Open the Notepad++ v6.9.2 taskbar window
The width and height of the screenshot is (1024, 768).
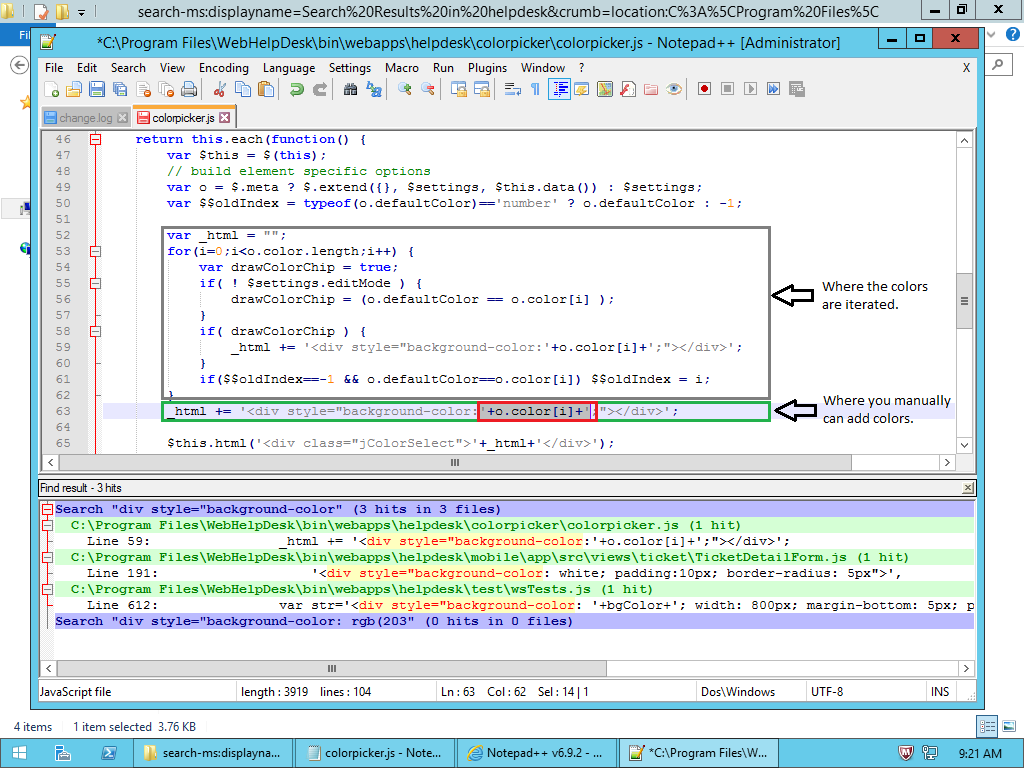tap(536, 753)
